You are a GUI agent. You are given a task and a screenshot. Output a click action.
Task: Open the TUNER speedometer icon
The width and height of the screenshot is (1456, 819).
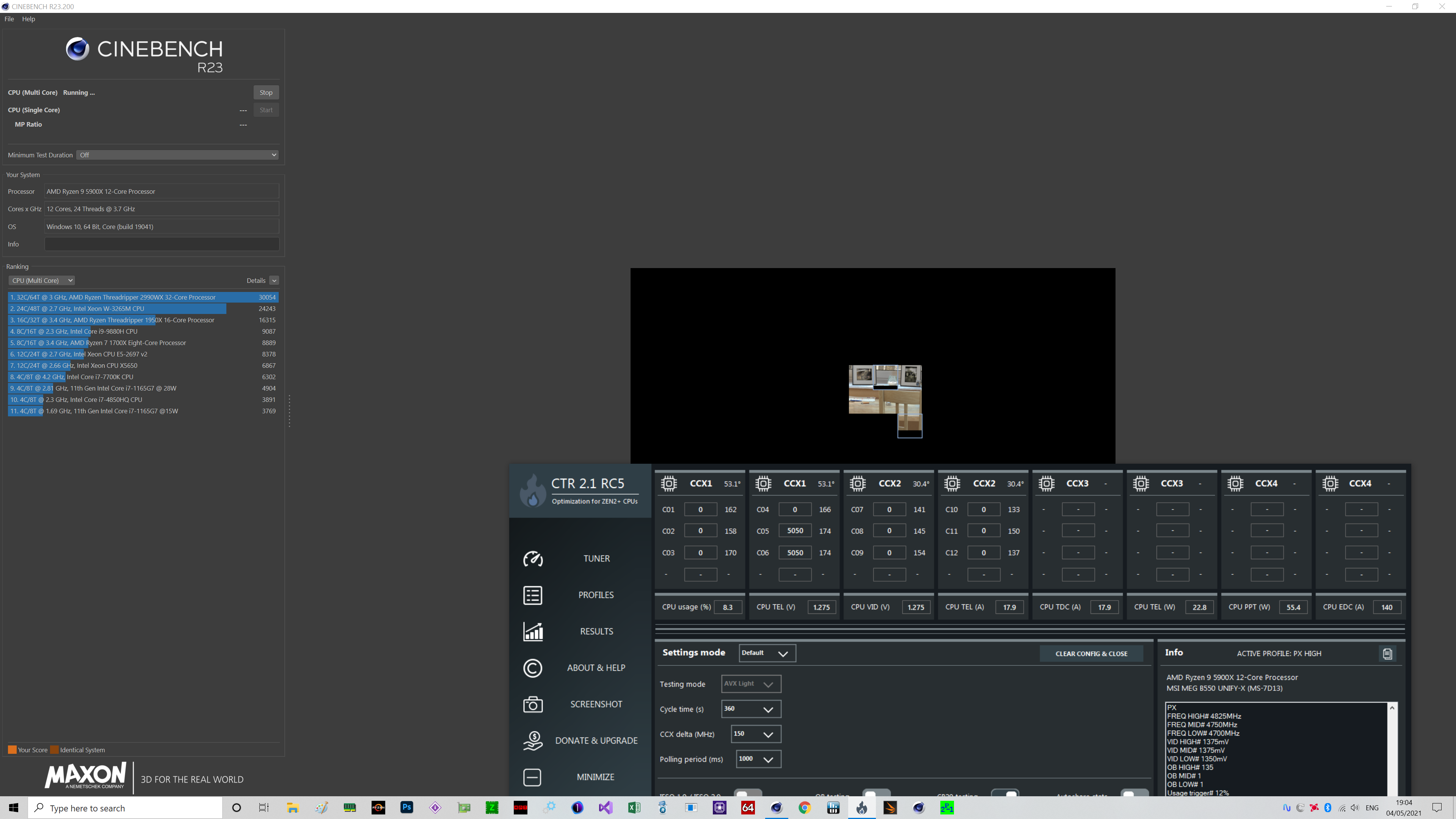pyautogui.click(x=532, y=559)
